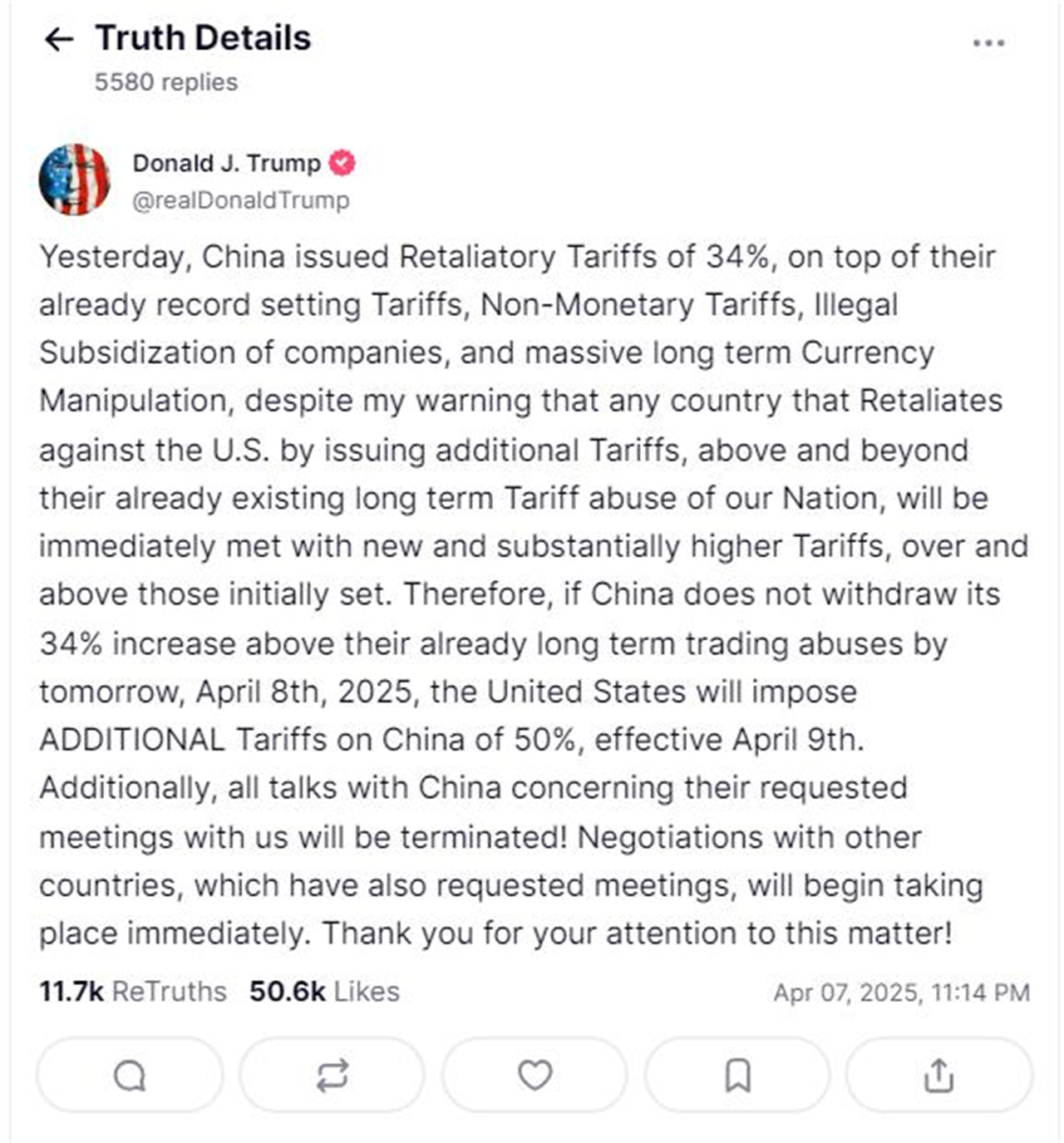Image resolution: width=1064 pixels, height=1143 pixels.
Task: Select the ReTruth pill button
Action: (x=332, y=1076)
